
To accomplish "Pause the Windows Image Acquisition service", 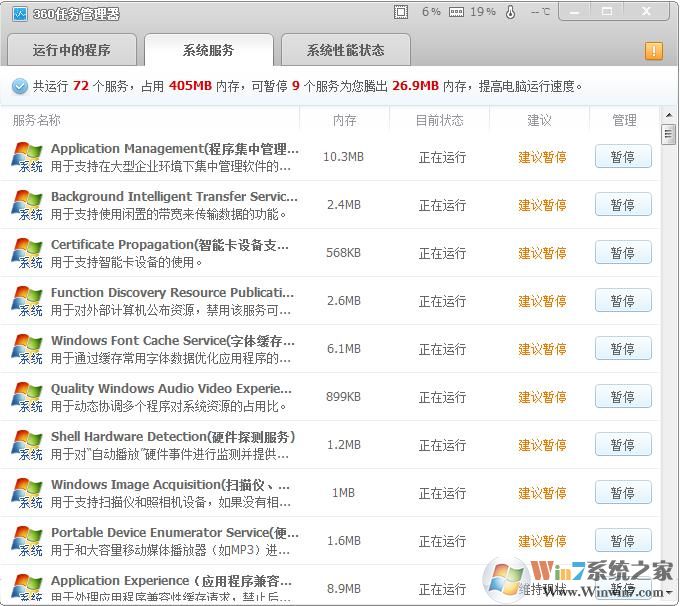I will click(x=622, y=493).
